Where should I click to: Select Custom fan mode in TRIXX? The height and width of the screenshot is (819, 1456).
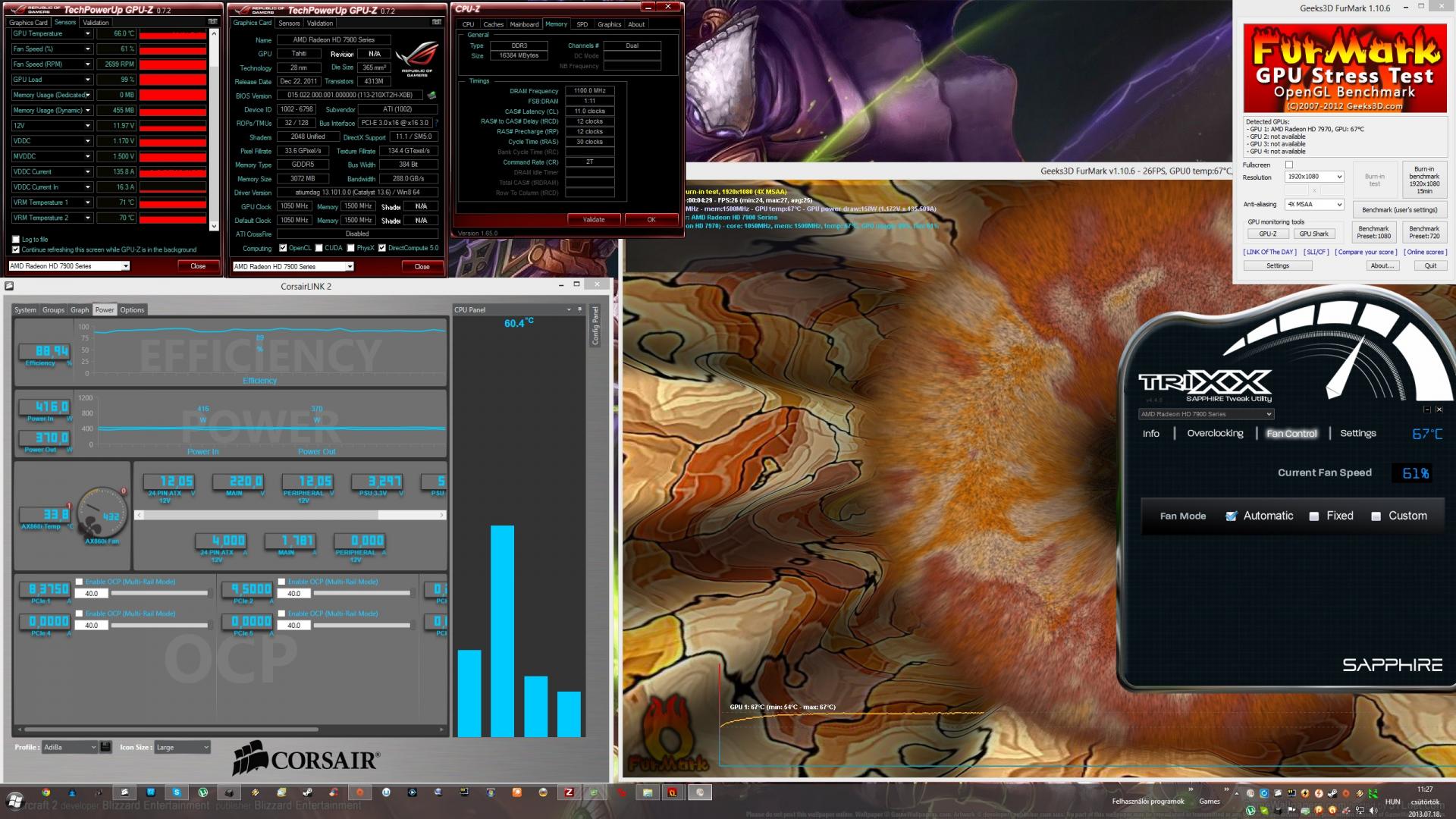1376,516
